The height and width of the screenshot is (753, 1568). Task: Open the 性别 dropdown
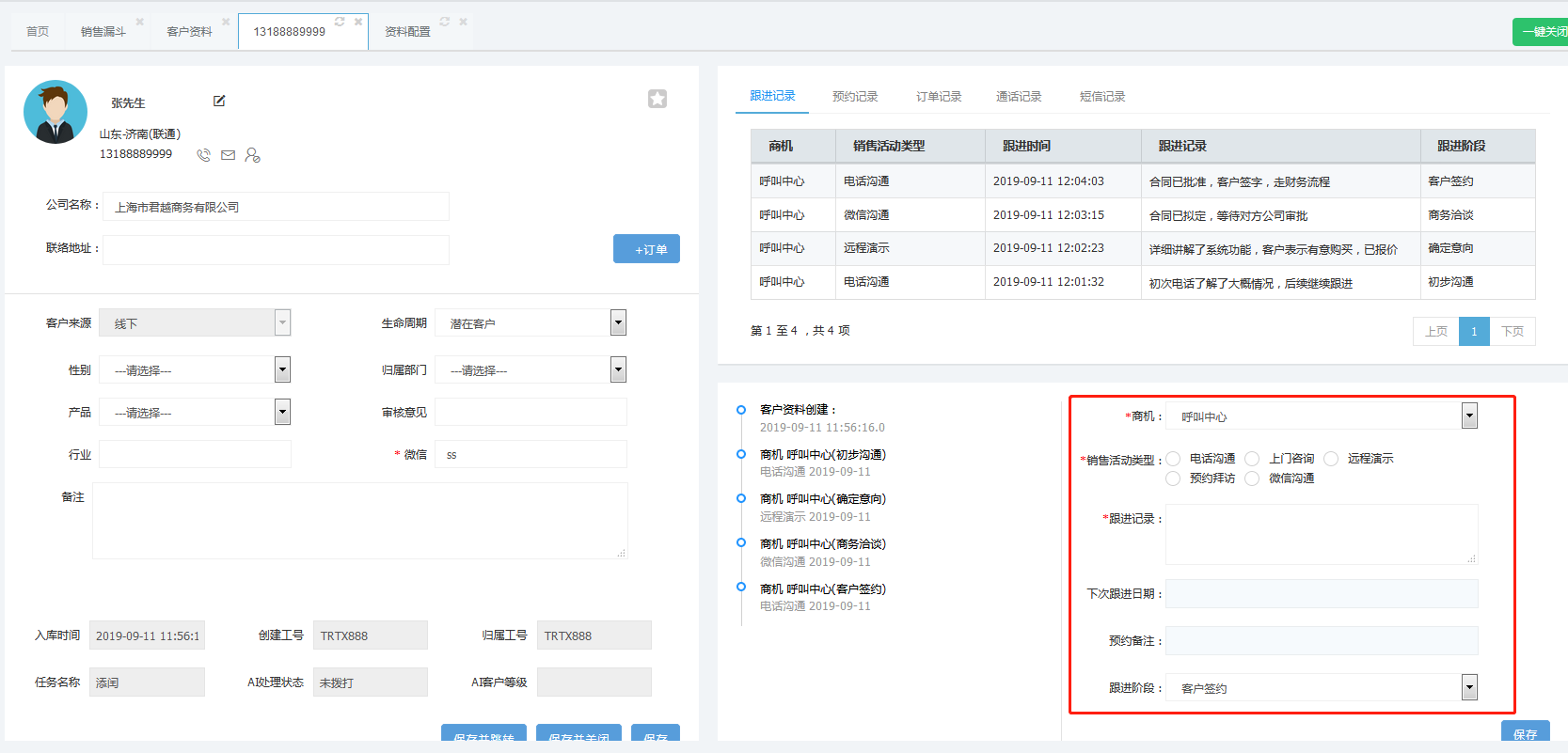coord(282,370)
